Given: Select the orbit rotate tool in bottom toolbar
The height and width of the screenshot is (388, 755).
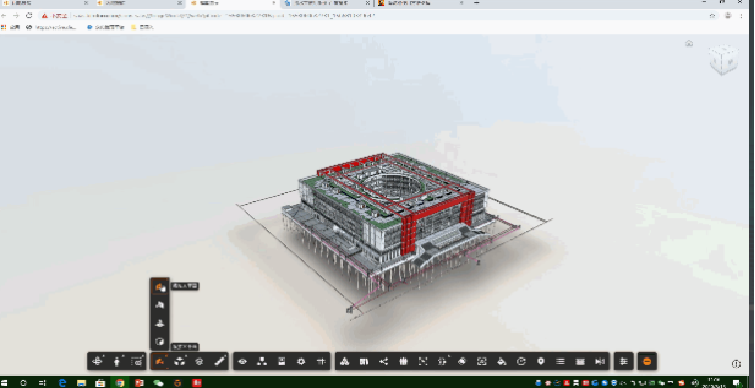Looking at the screenshot, I should (x=98, y=361).
